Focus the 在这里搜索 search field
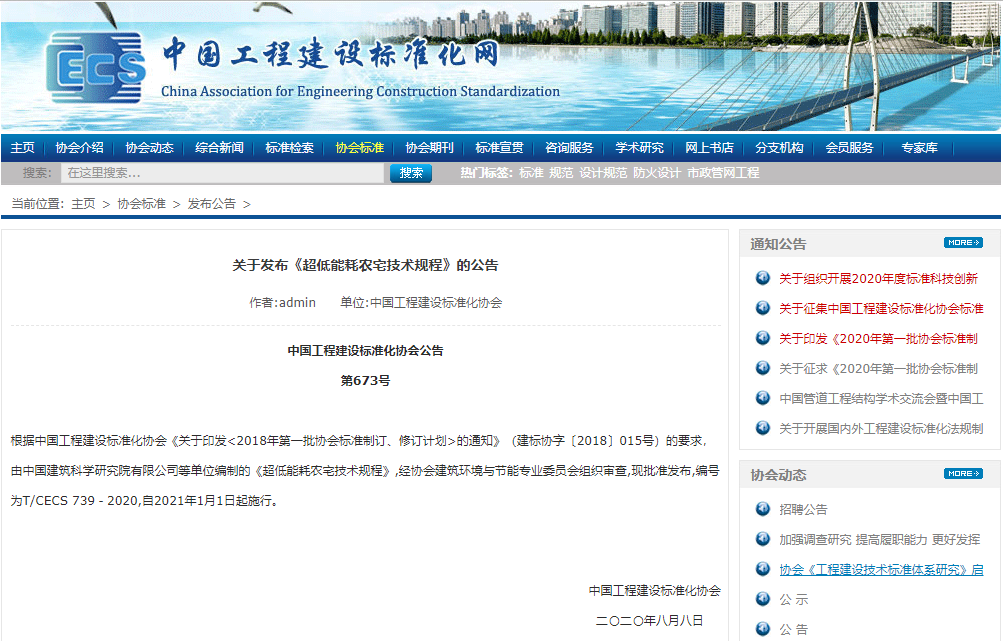 pyautogui.click(x=223, y=173)
